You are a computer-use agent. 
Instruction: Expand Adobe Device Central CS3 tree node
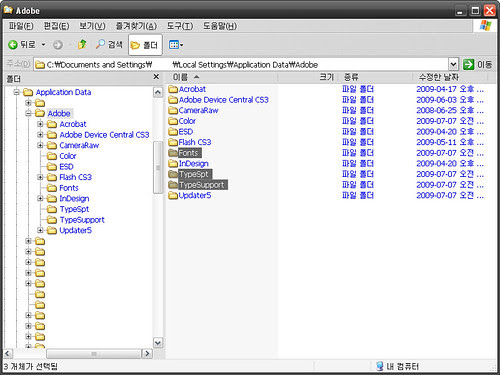pyautogui.click(x=40, y=135)
